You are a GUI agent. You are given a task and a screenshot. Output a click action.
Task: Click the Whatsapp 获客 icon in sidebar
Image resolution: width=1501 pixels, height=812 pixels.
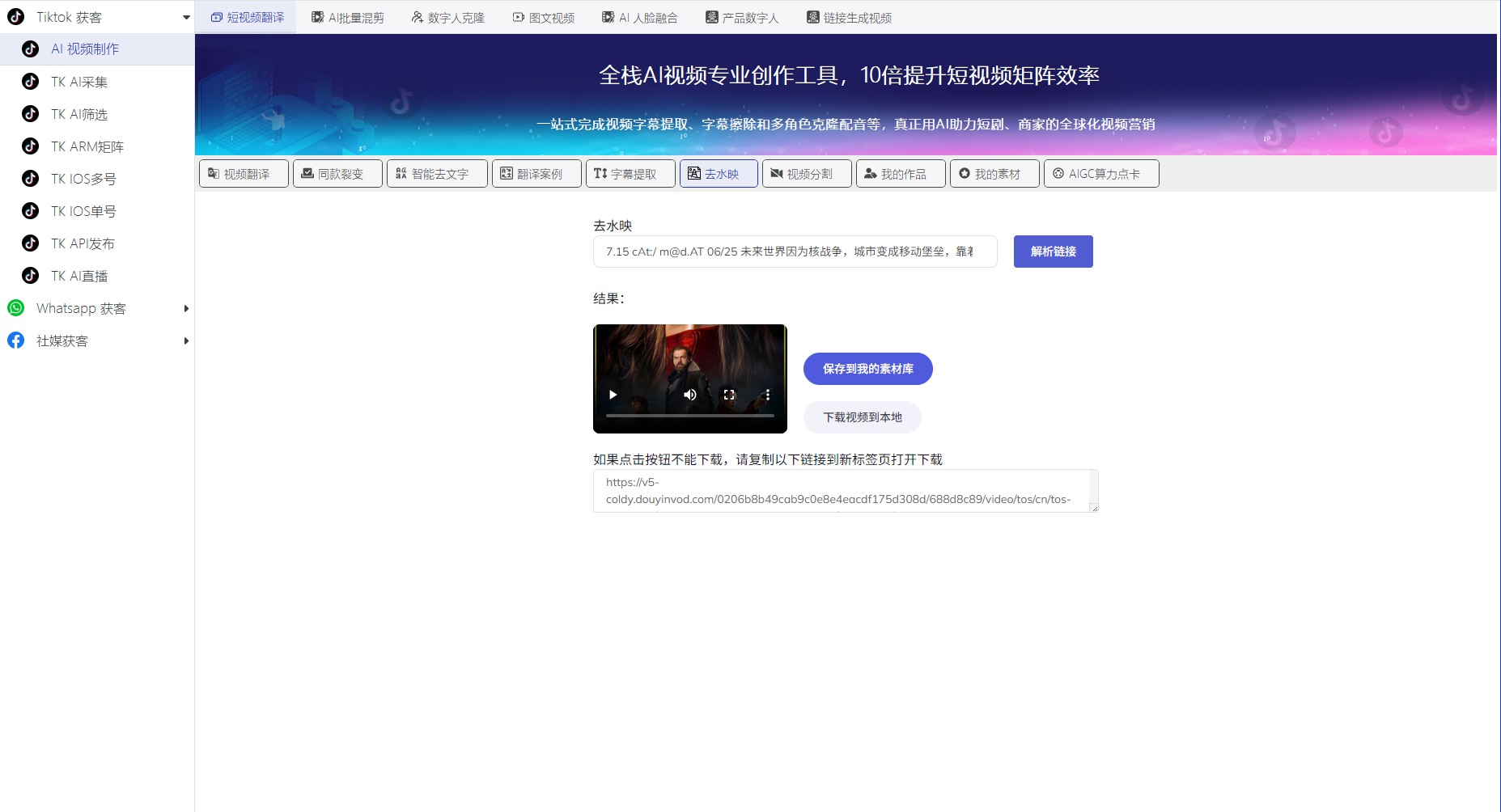(x=15, y=308)
